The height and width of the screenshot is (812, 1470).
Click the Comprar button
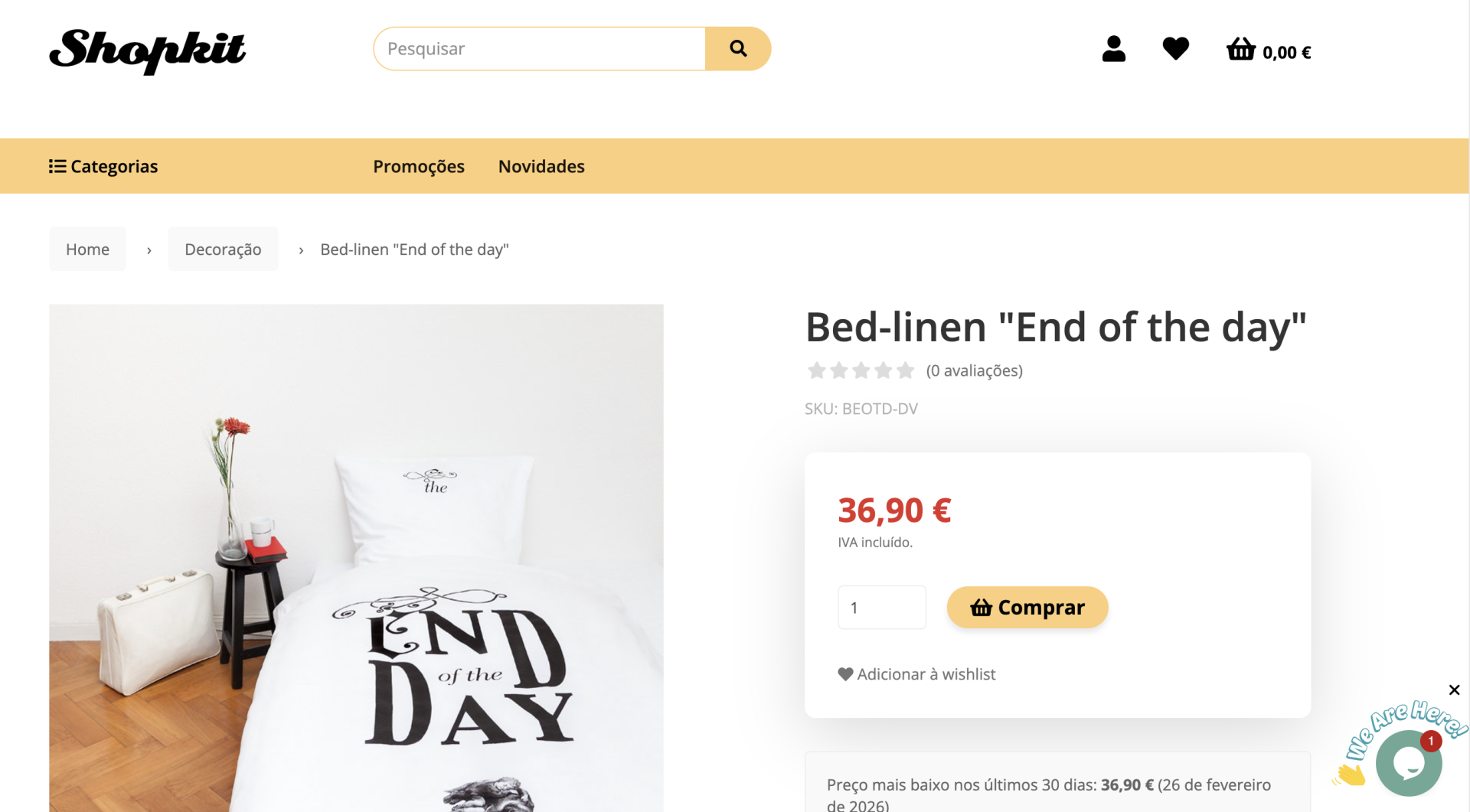[x=1027, y=608]
